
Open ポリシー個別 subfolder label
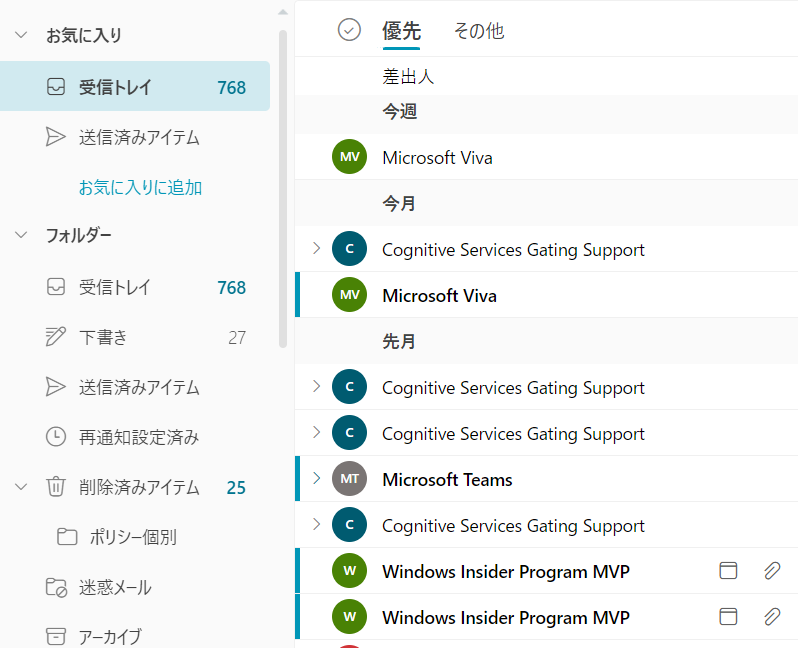133,537
